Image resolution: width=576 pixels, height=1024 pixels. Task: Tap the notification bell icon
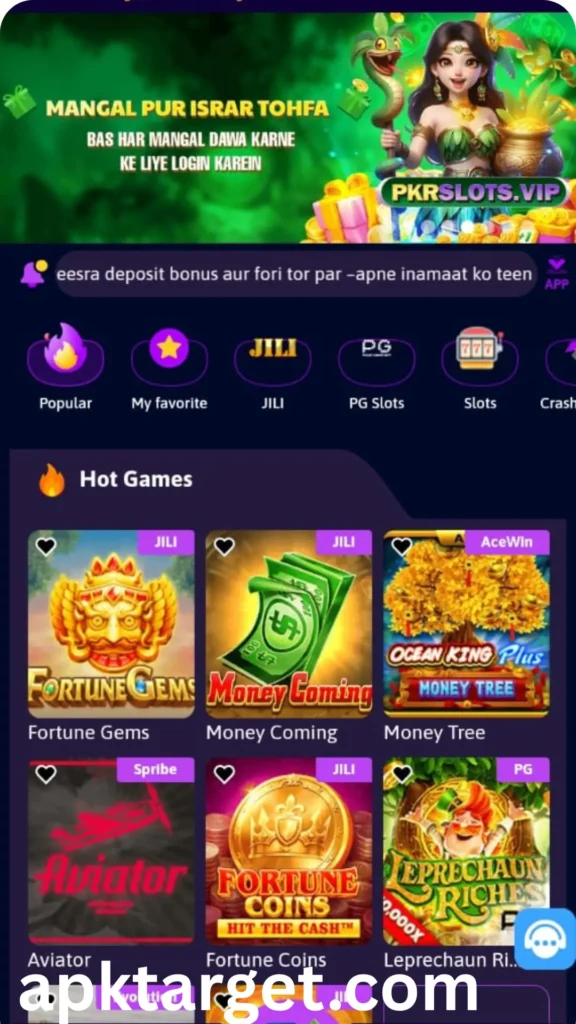coord(33,274)
